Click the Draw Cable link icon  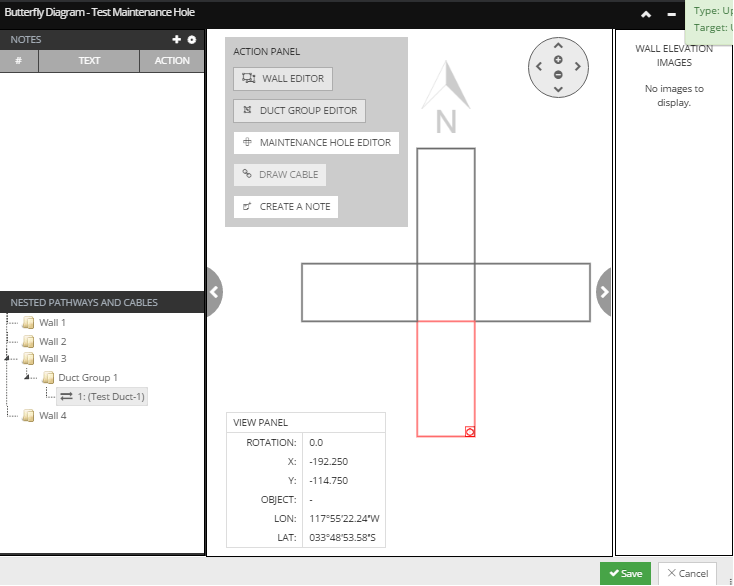pyautogui.click(x=247, y=174)
